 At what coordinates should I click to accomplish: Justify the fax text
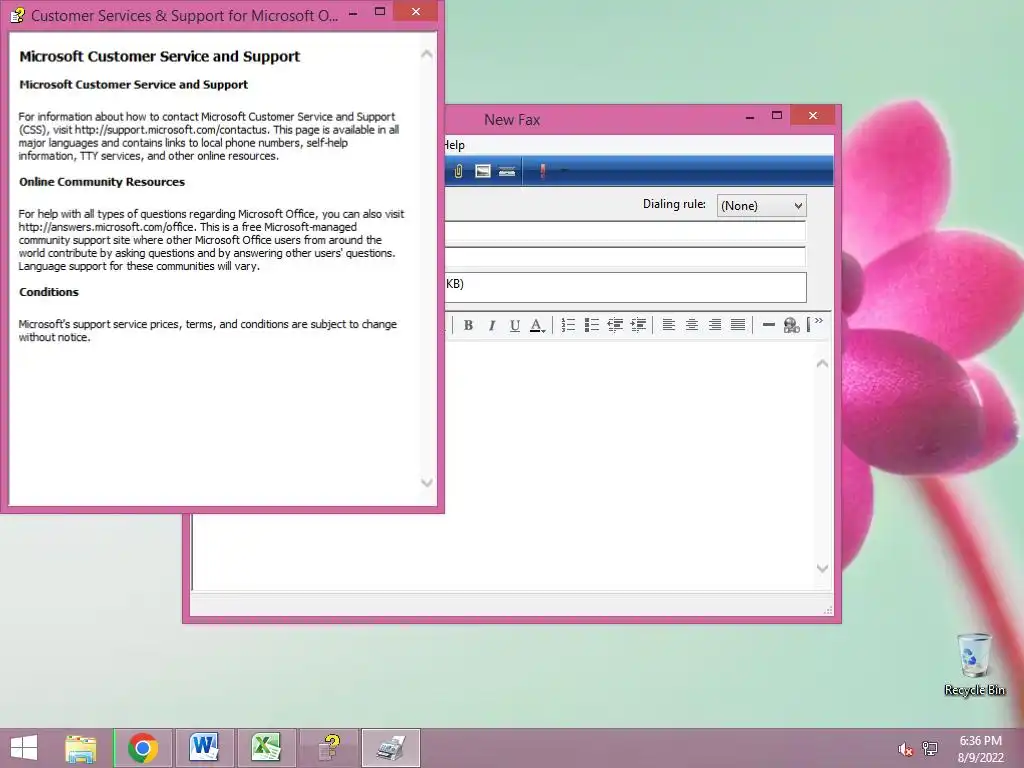coord(738,325)
